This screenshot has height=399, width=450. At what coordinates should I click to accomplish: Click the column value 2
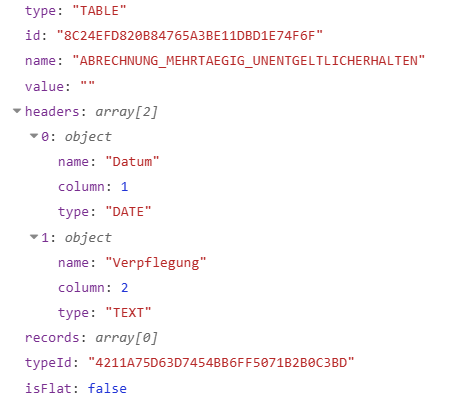point(124,288)
